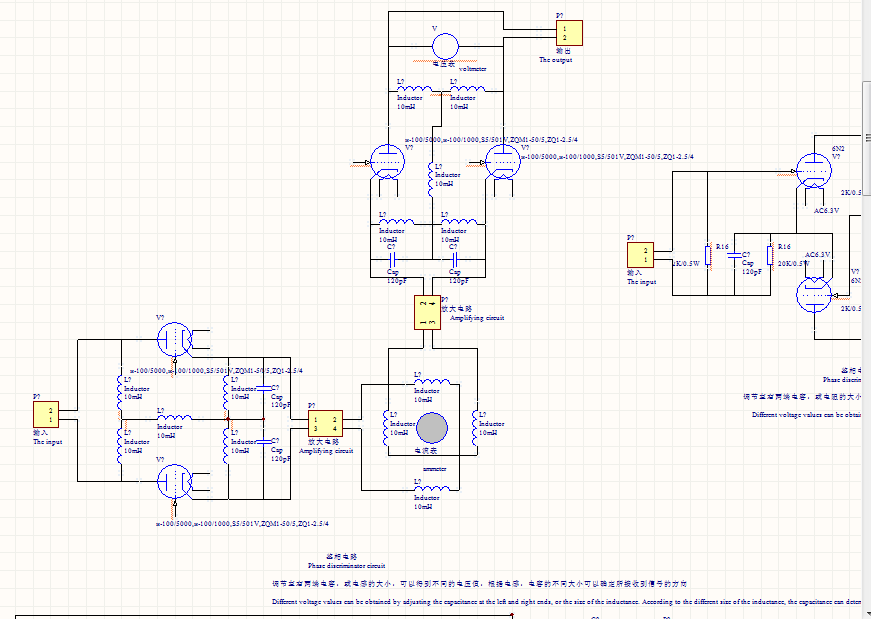Click 'Amplifying circuit' label beside the vertical connector
This screenshot has width=871, height=619.
(x=477, y=318)
